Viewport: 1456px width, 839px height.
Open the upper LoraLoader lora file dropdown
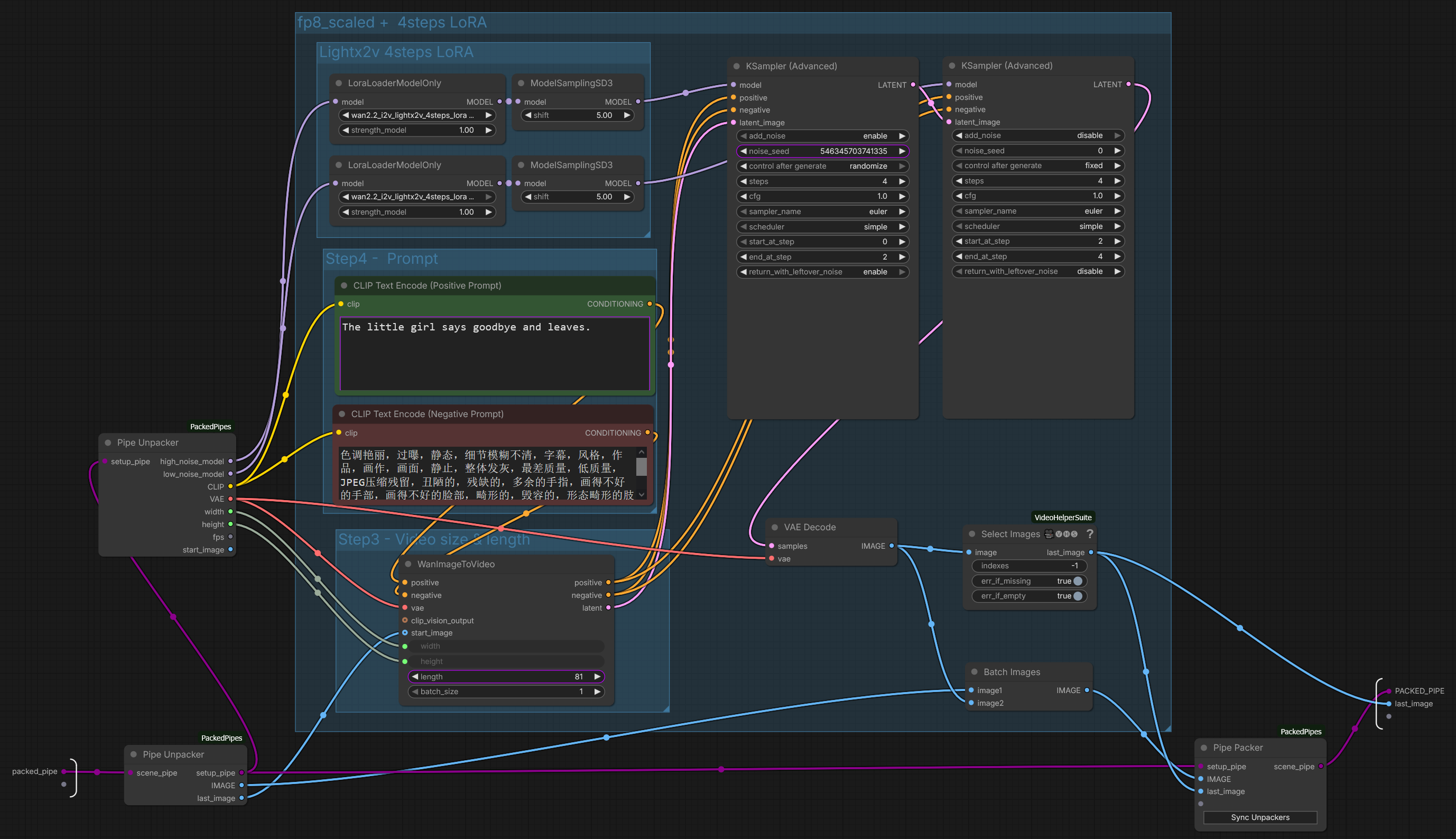pos(417,115)
